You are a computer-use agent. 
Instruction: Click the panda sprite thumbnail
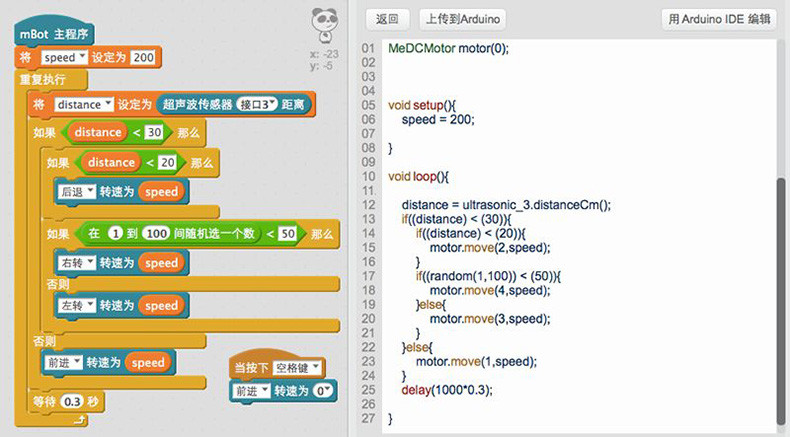324,25
